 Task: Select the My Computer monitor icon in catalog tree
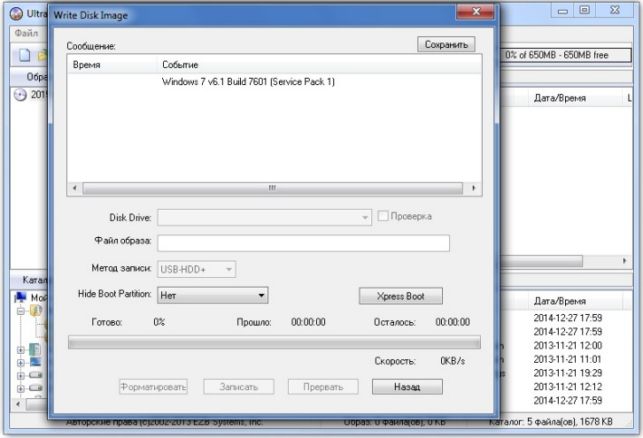click(21, 297)
